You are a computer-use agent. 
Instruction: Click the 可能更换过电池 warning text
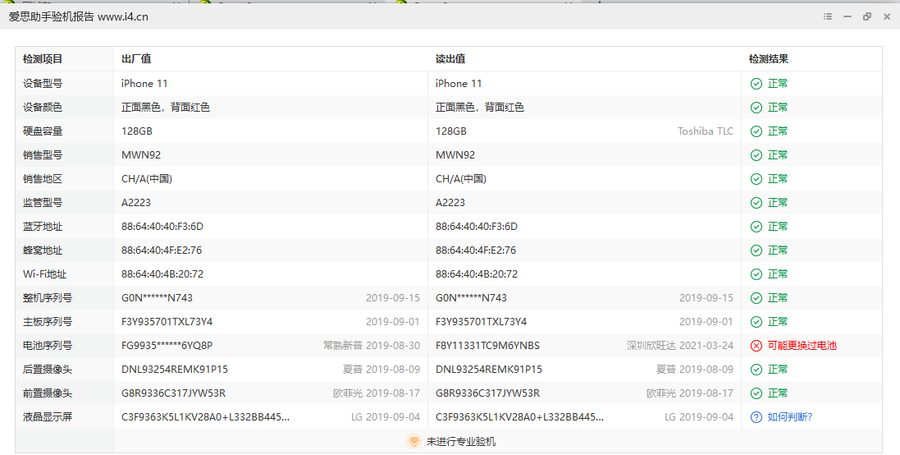coord(802,345)
